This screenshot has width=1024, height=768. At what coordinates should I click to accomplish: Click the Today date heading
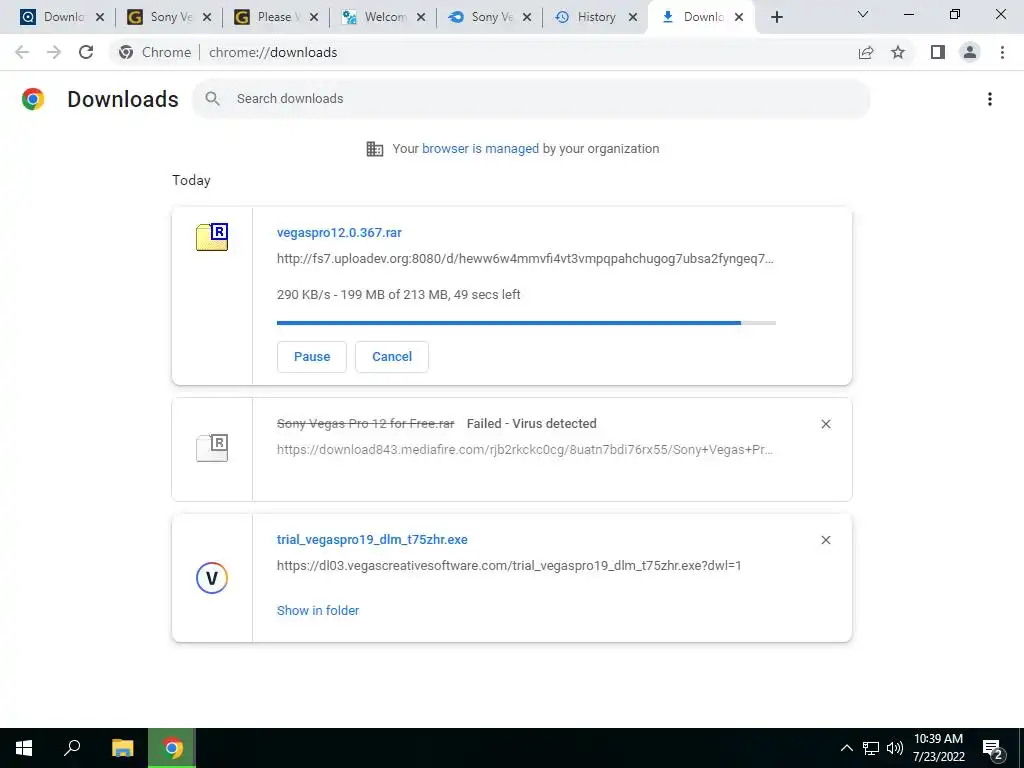pos(191,180)
